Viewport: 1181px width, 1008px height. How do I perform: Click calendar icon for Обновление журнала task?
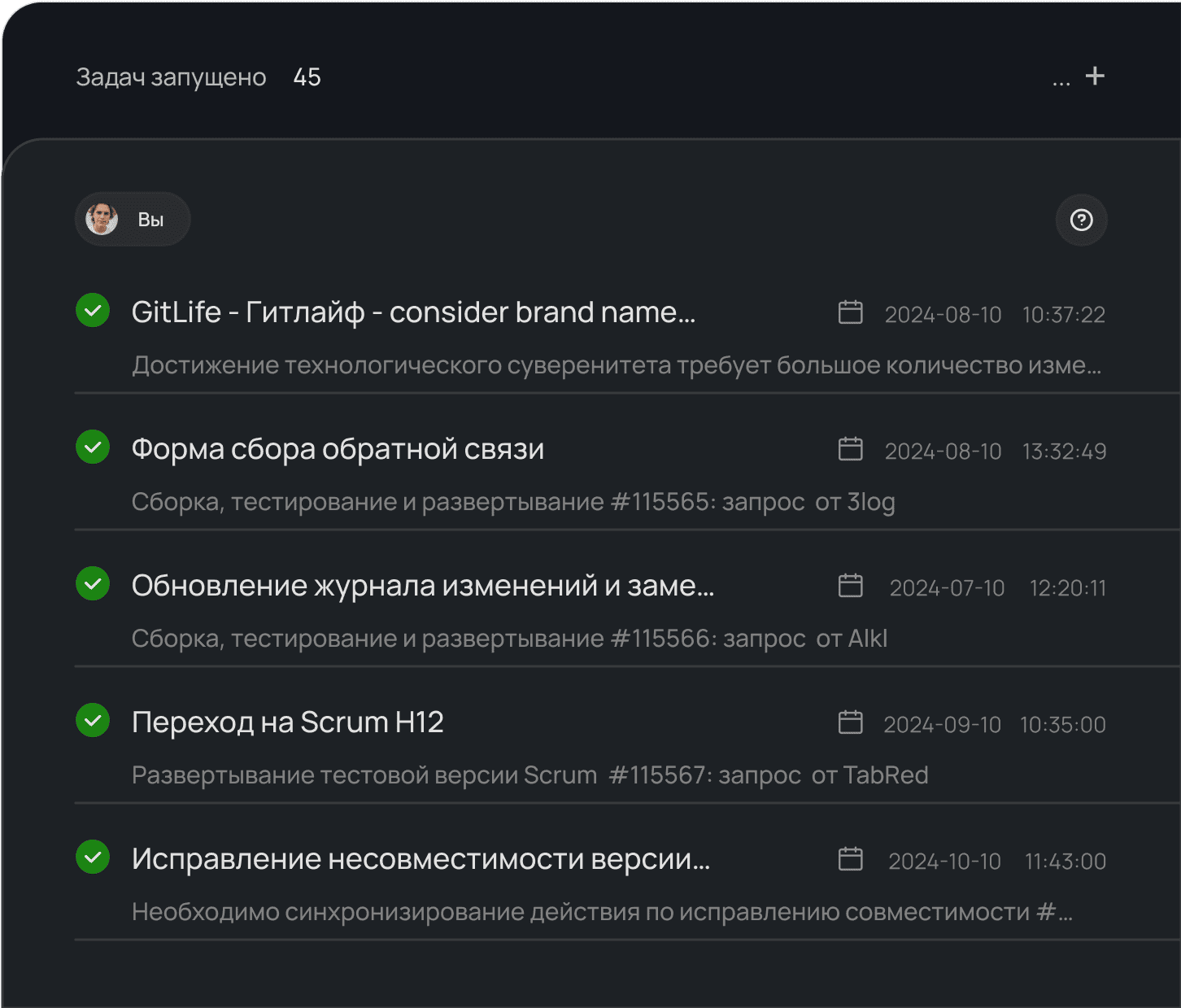click(850, 586)
